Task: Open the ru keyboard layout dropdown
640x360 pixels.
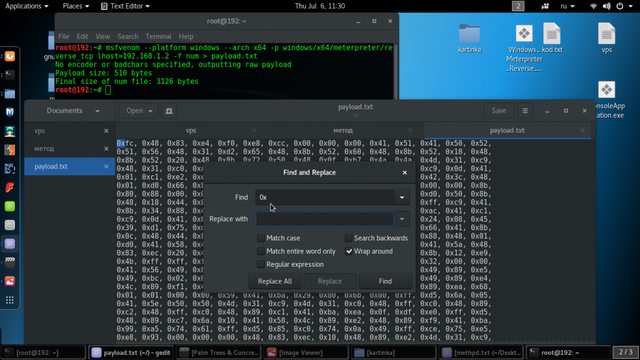Action: click(x=567, y=6)
